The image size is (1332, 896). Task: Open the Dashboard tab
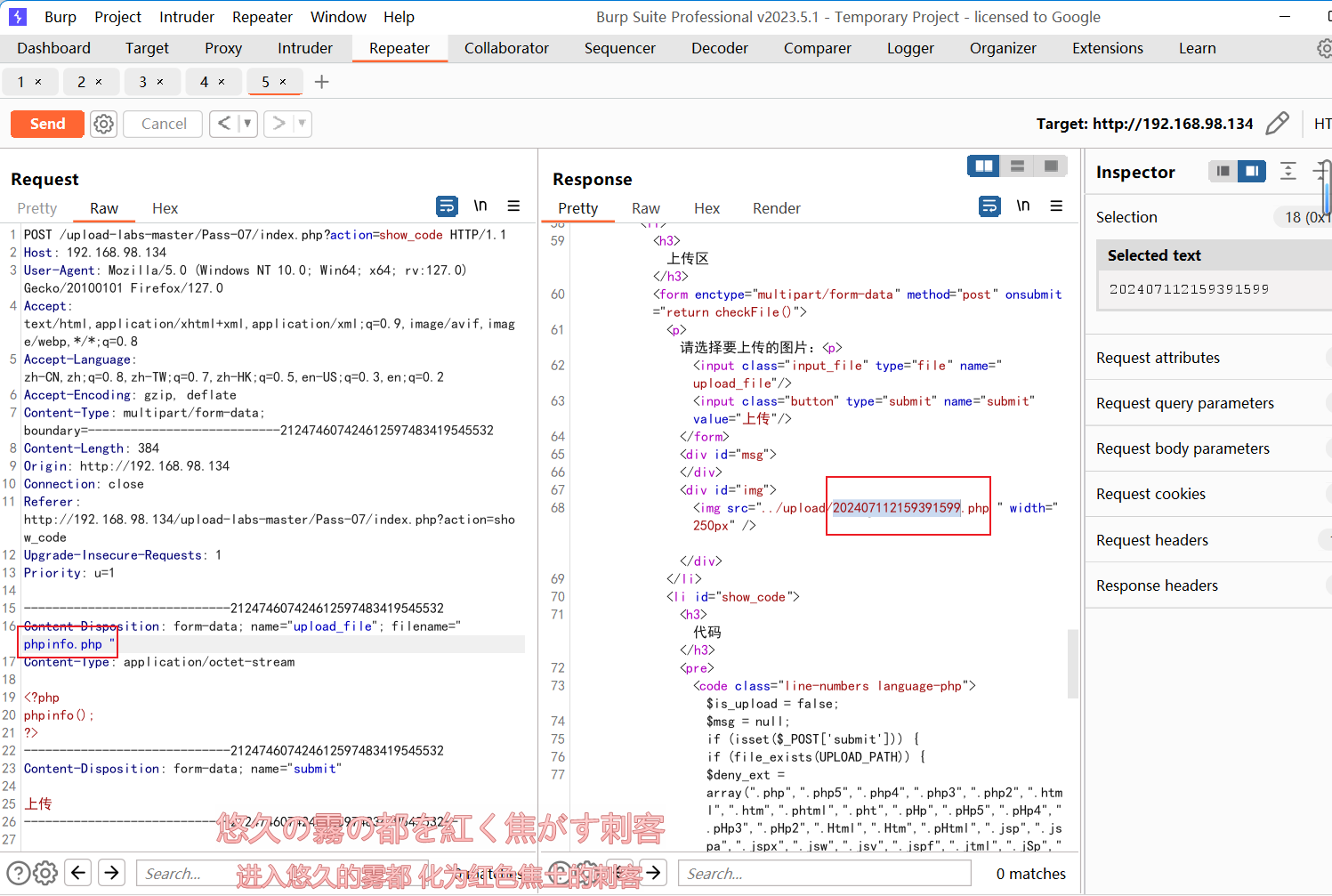point(53,48)
